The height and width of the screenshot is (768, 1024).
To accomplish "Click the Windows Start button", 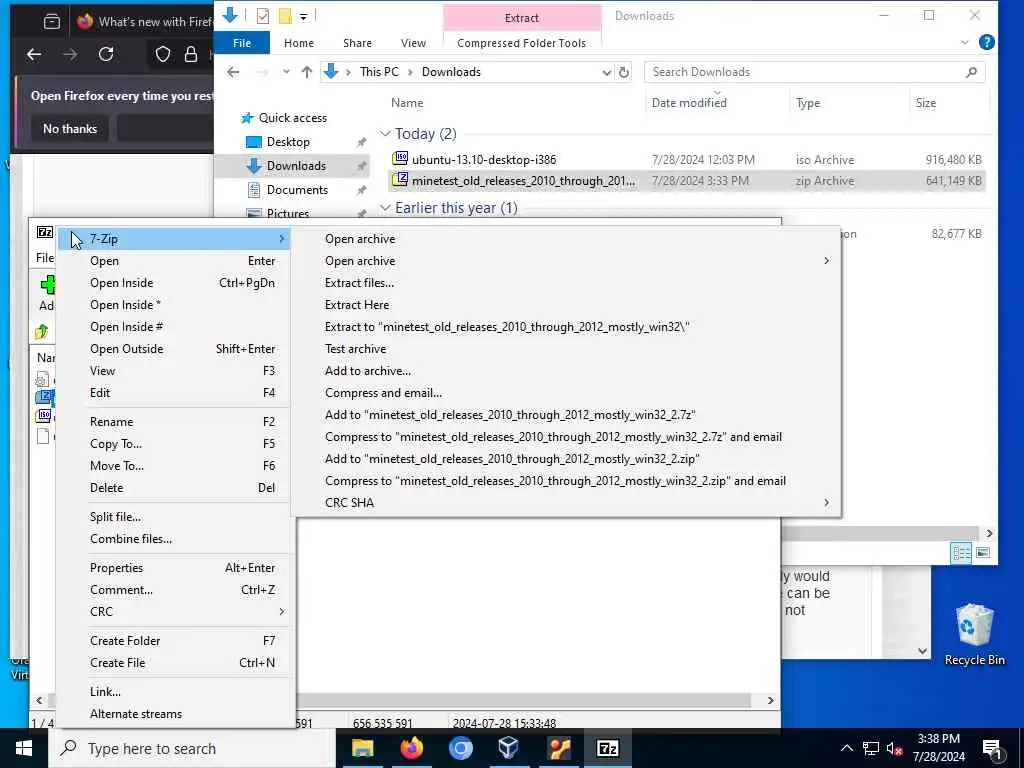I will [24, 748].
